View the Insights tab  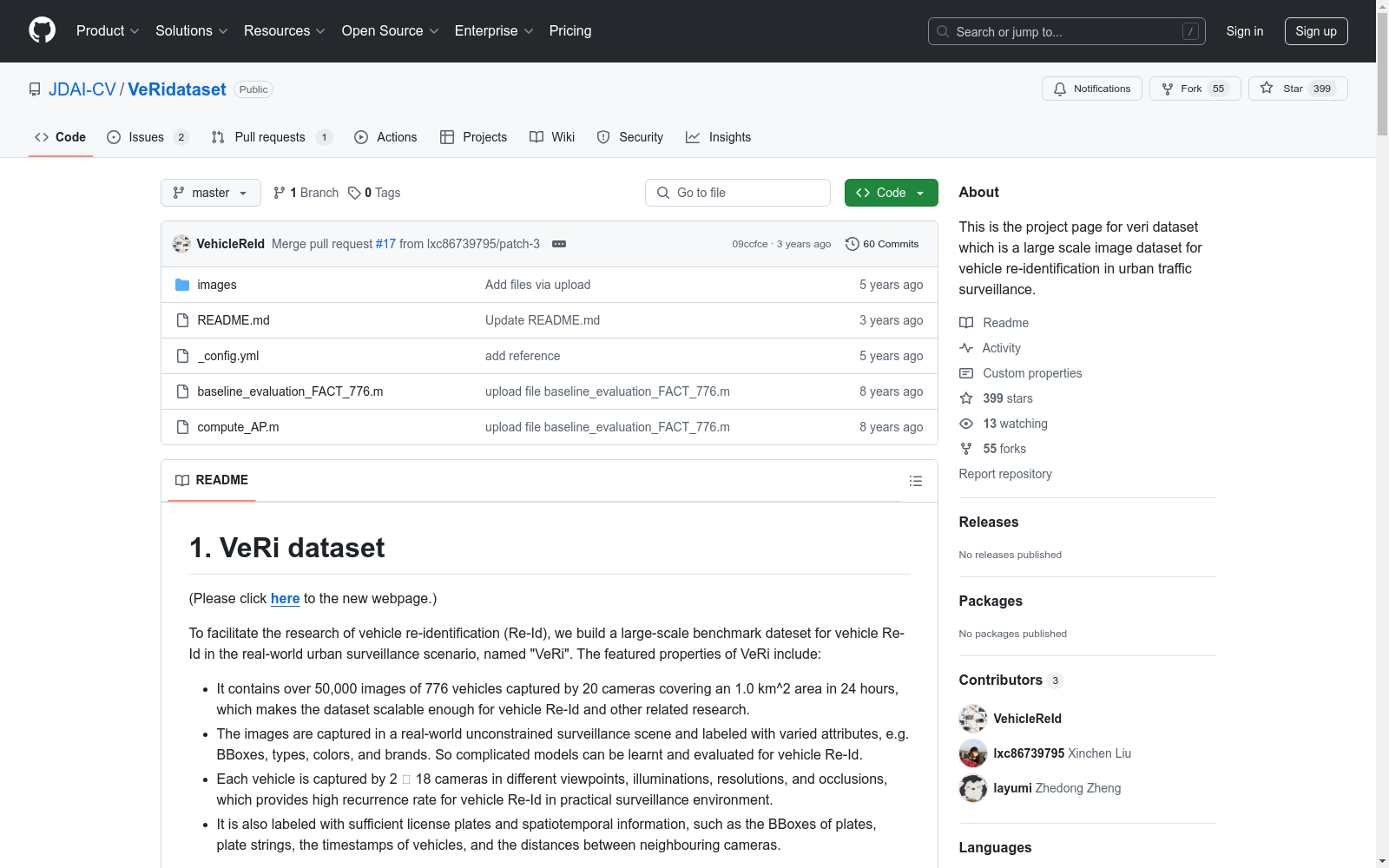coord(718,137)
